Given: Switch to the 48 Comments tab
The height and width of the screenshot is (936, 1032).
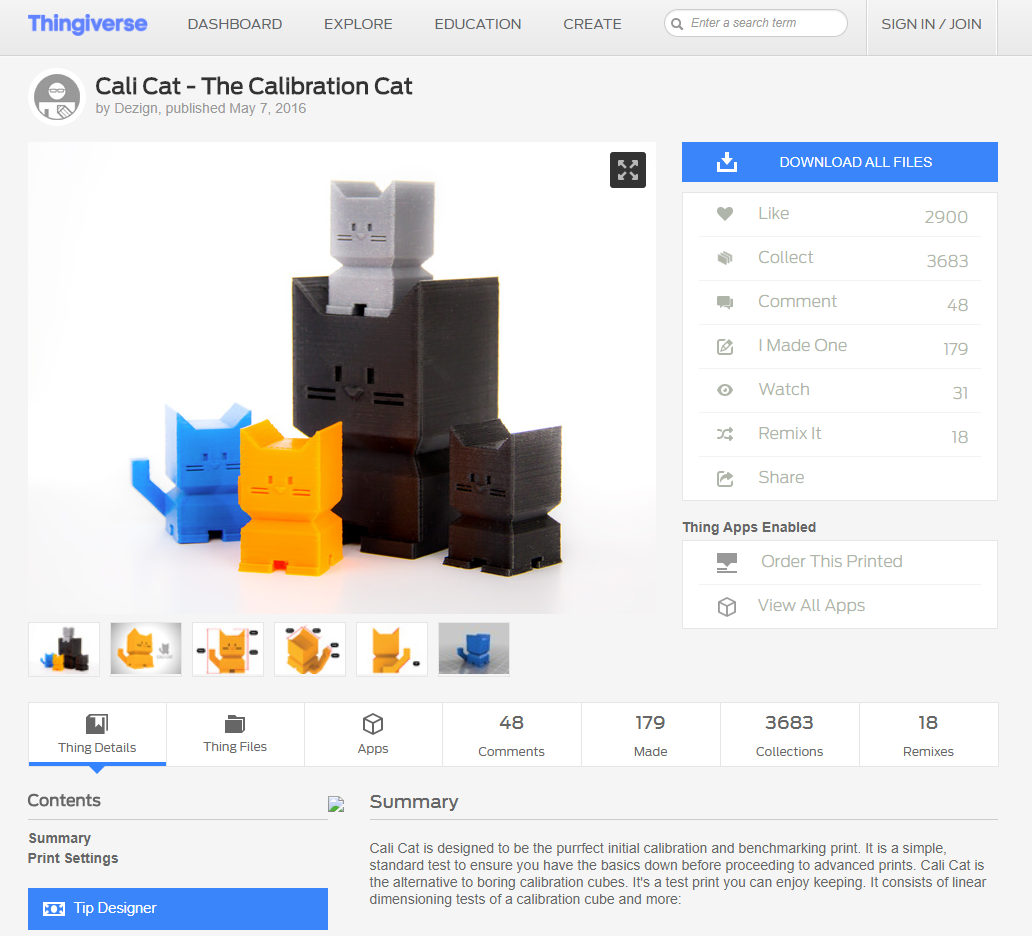Looking at the screenshot, I should pos(511,735).
